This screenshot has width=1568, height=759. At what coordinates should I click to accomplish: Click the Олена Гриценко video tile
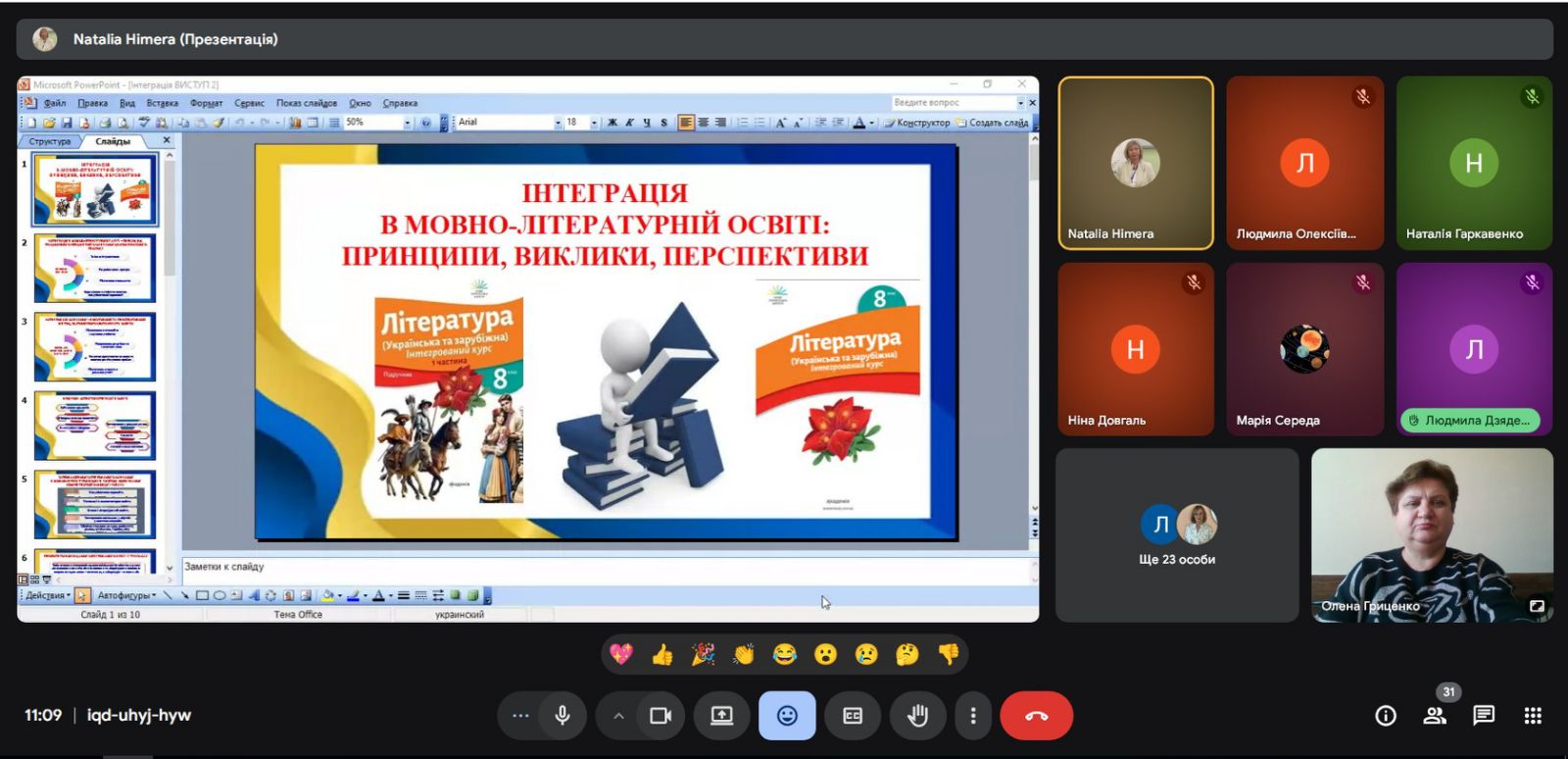click(1432, 535)
